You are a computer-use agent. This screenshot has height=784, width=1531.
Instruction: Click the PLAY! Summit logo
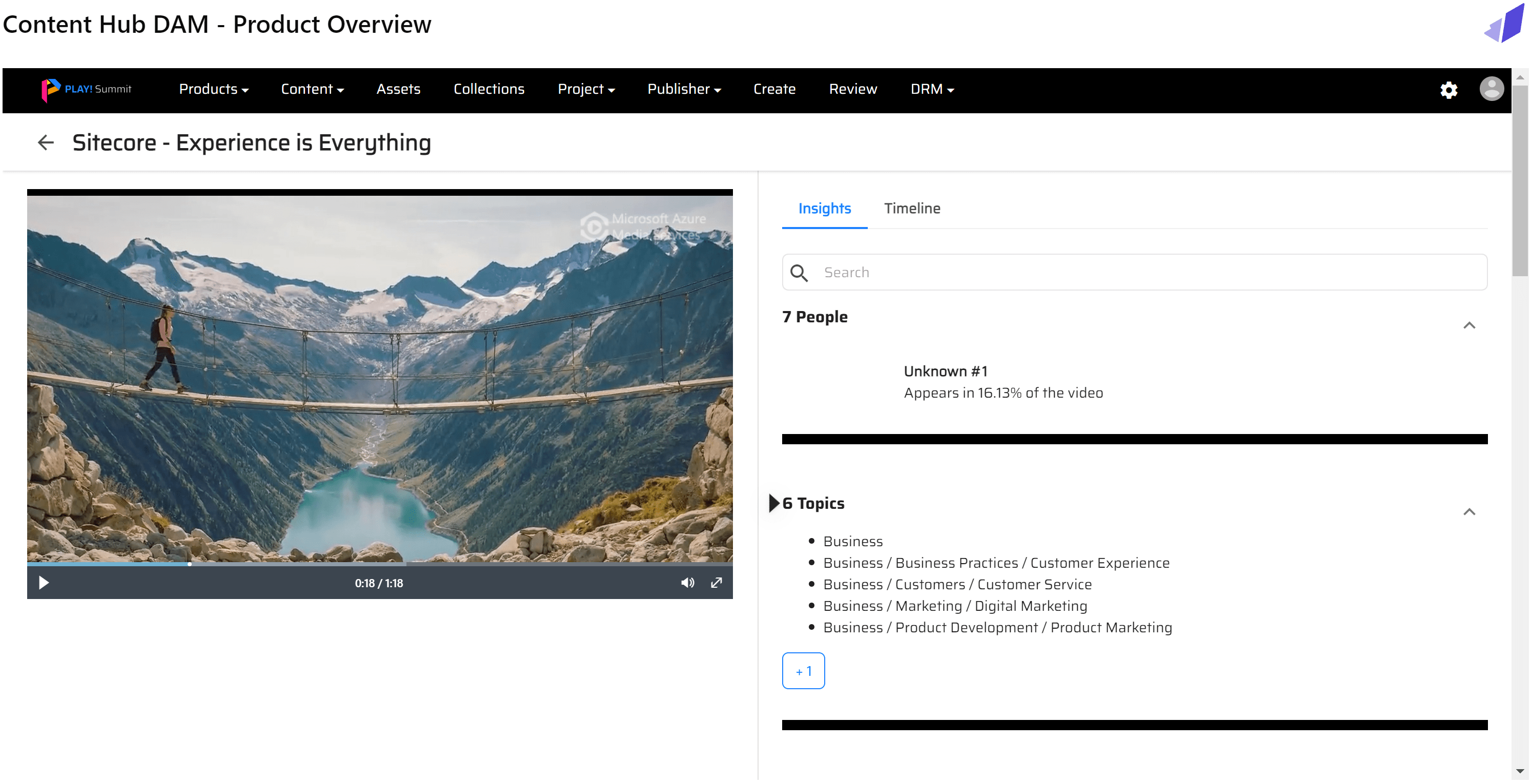(x=86, y=89)
